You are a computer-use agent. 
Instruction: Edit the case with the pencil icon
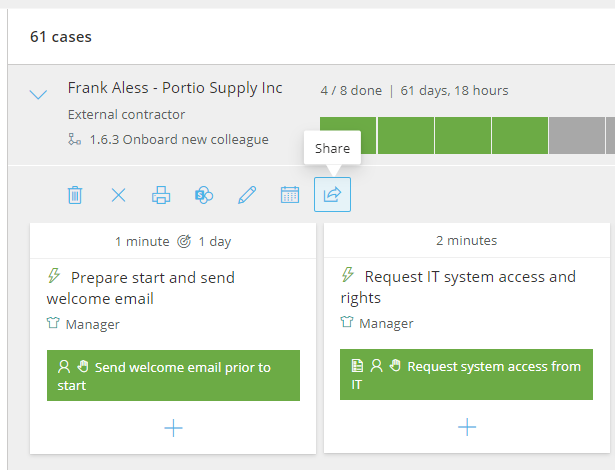point(247,195)
